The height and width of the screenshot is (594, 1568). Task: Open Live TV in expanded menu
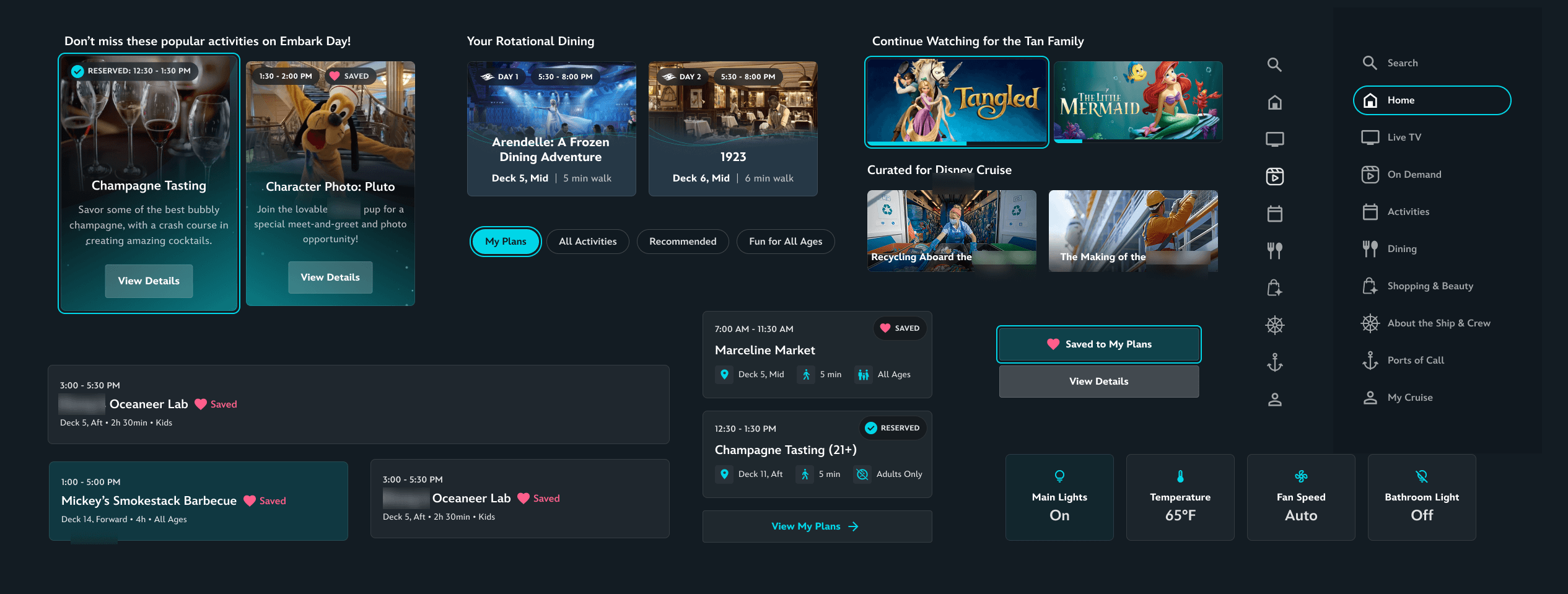pyautogui.click(x=1432, y=138)
